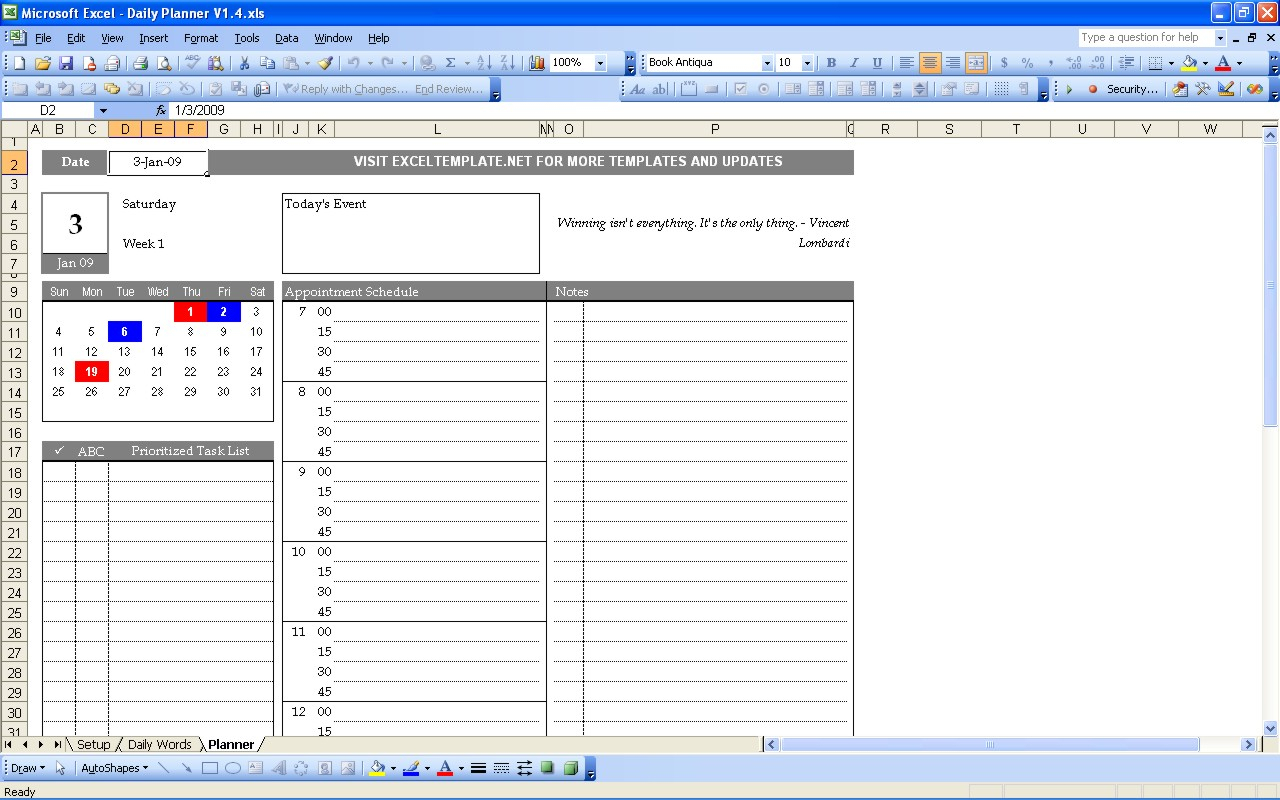Open the Format menu
The image size is (1280, 800).
pos(201,38)
